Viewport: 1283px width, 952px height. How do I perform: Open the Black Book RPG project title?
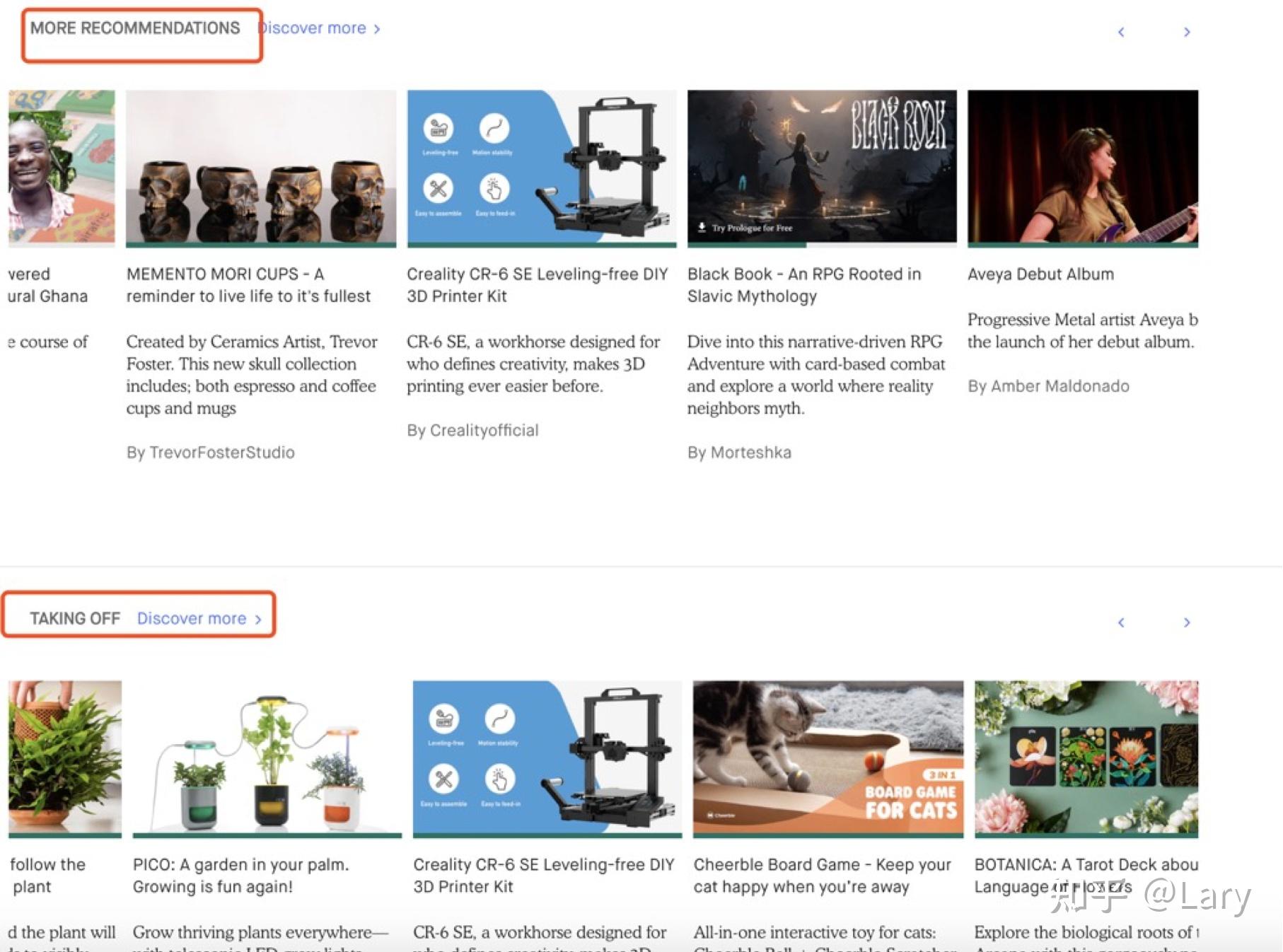[804, 285]
